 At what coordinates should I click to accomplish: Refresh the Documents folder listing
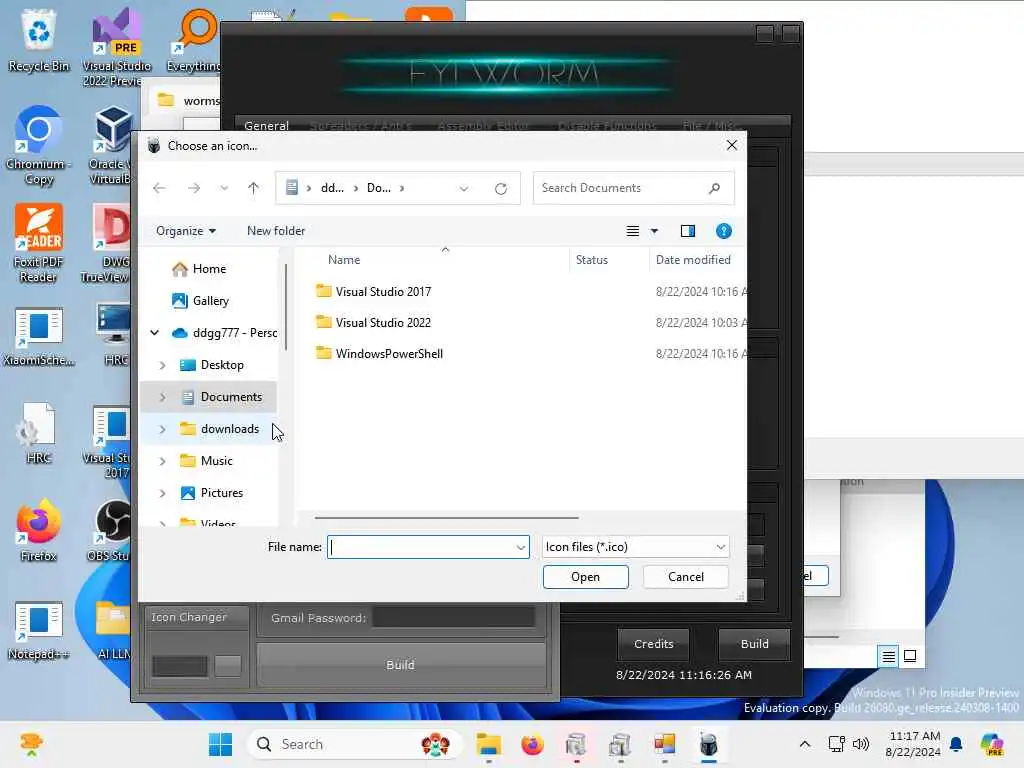(501, 188)
